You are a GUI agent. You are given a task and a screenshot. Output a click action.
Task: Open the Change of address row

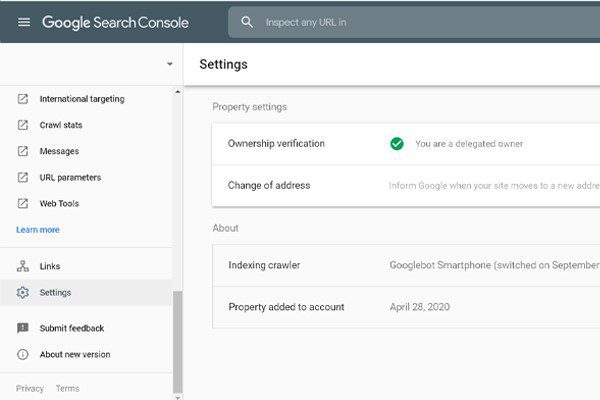pos(406,186)
